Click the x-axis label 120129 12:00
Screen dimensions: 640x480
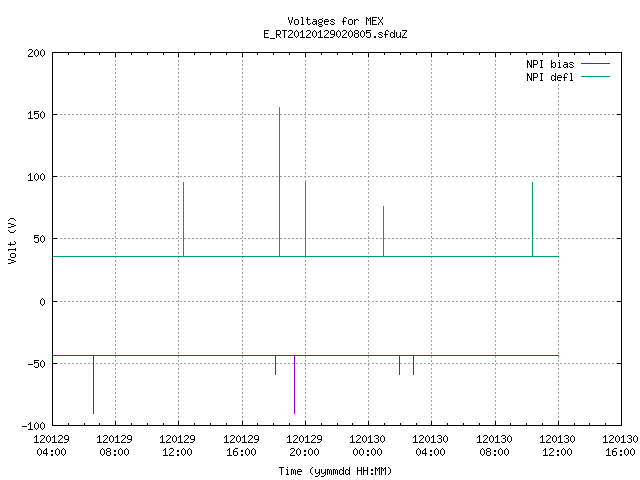[x=177, y=446]
